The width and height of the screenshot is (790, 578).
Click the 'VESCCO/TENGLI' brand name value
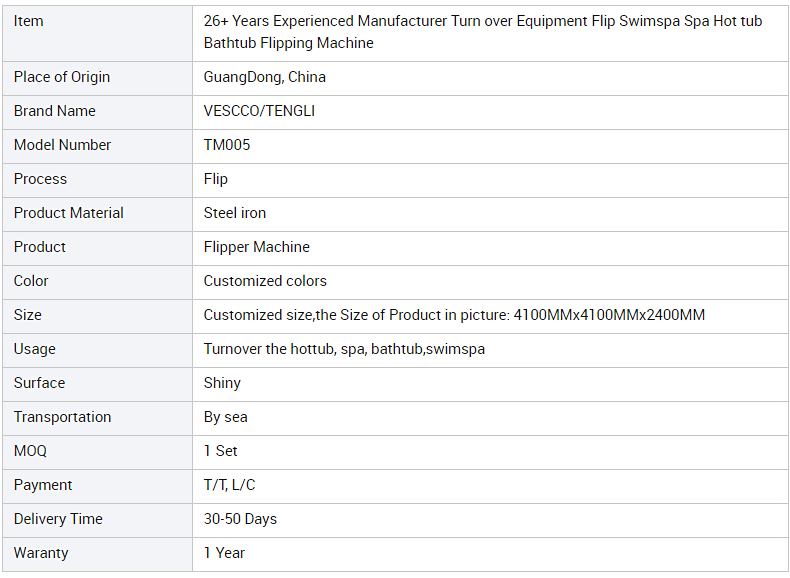coord(259,111)
